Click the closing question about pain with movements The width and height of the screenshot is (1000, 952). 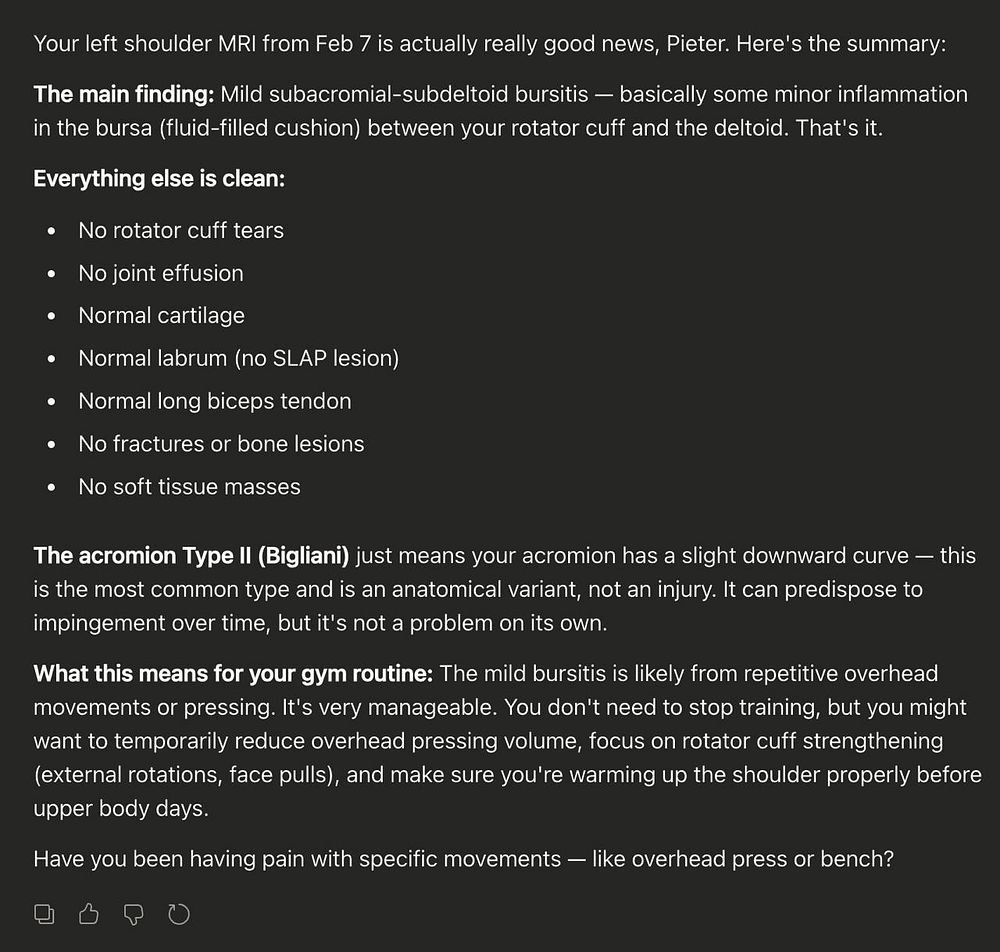[463, 858]
